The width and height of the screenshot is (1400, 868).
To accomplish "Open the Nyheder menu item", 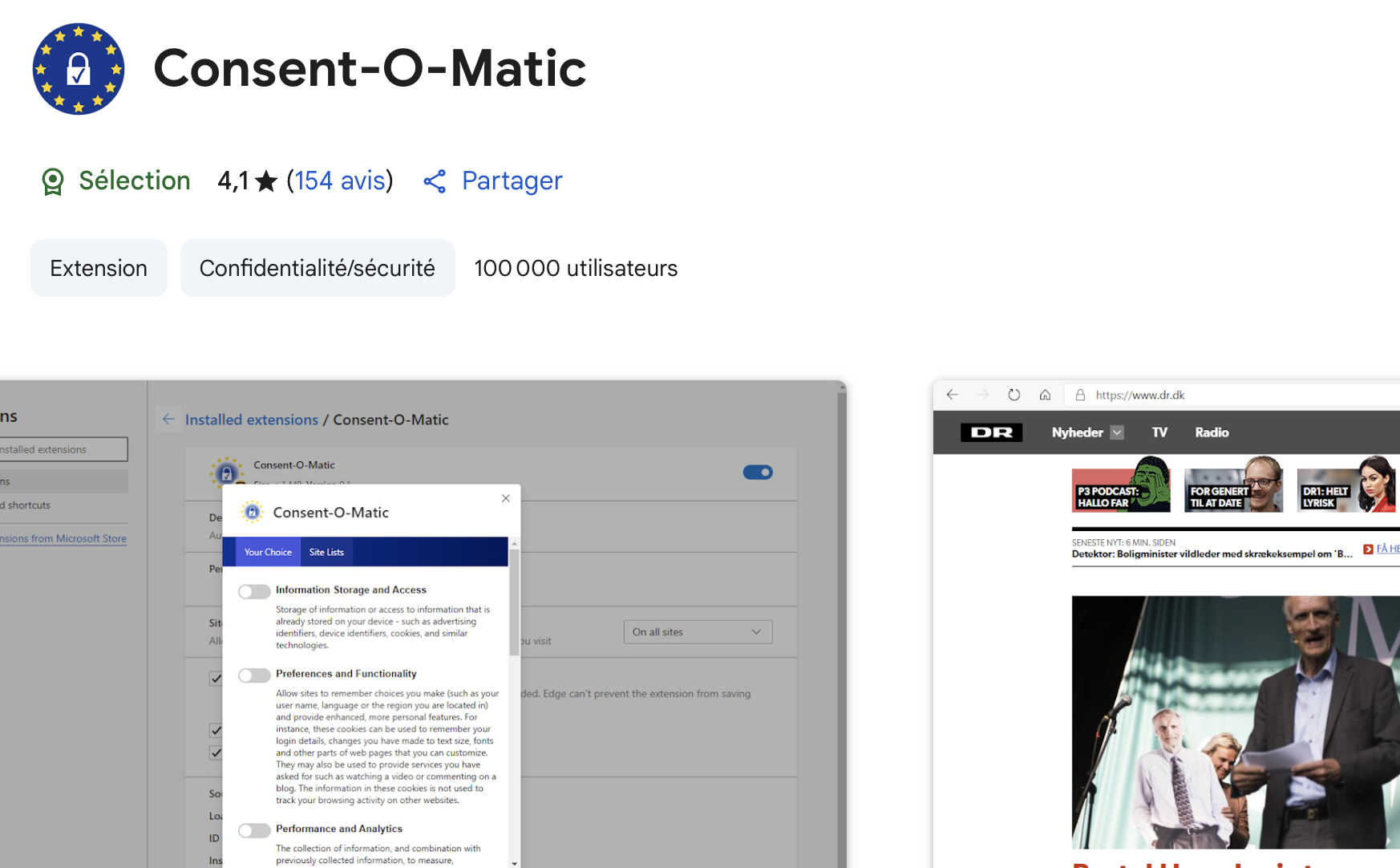I will point(1078,432).
